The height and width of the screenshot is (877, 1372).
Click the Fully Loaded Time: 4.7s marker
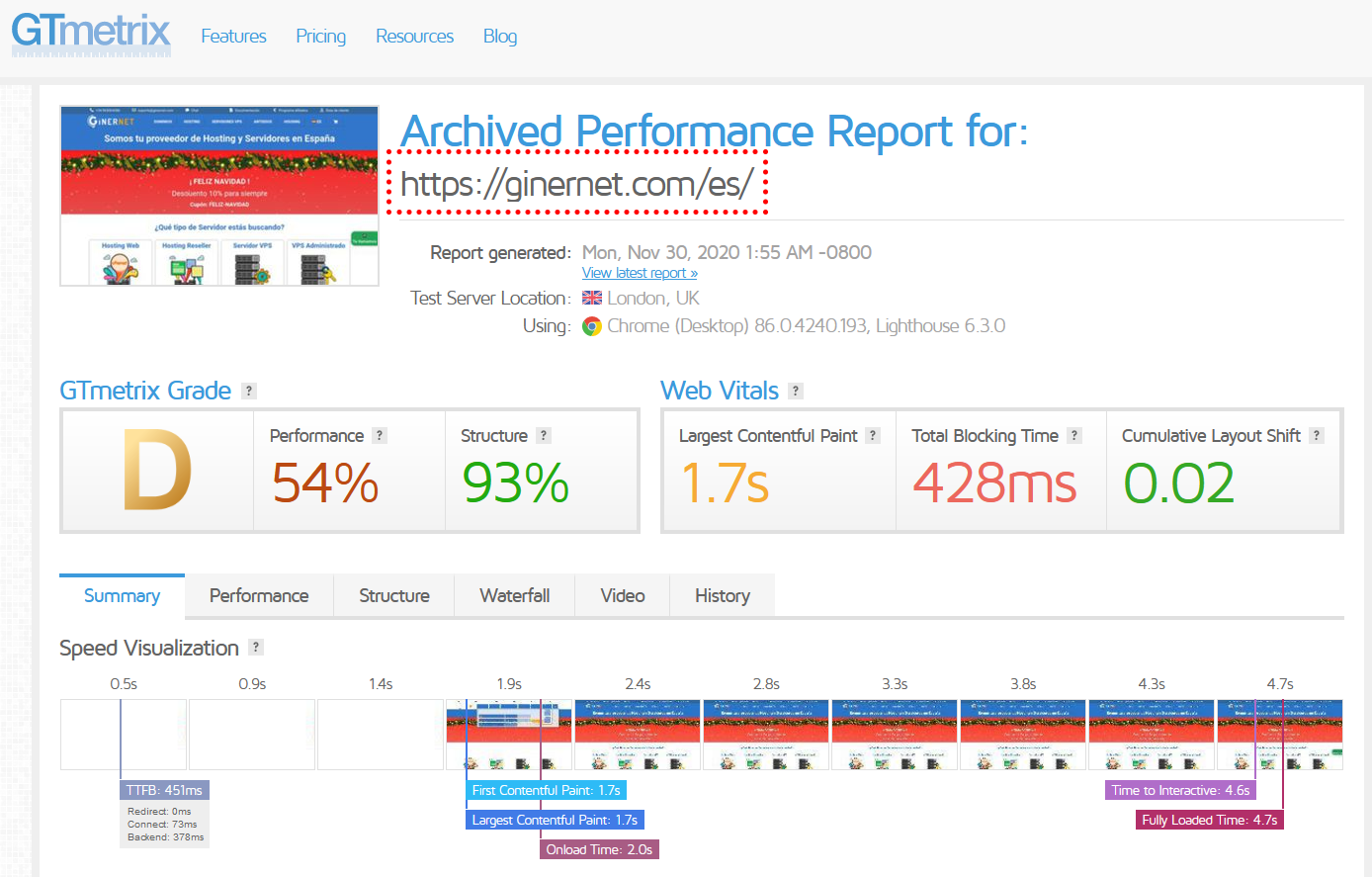(x=1209, y=820)
